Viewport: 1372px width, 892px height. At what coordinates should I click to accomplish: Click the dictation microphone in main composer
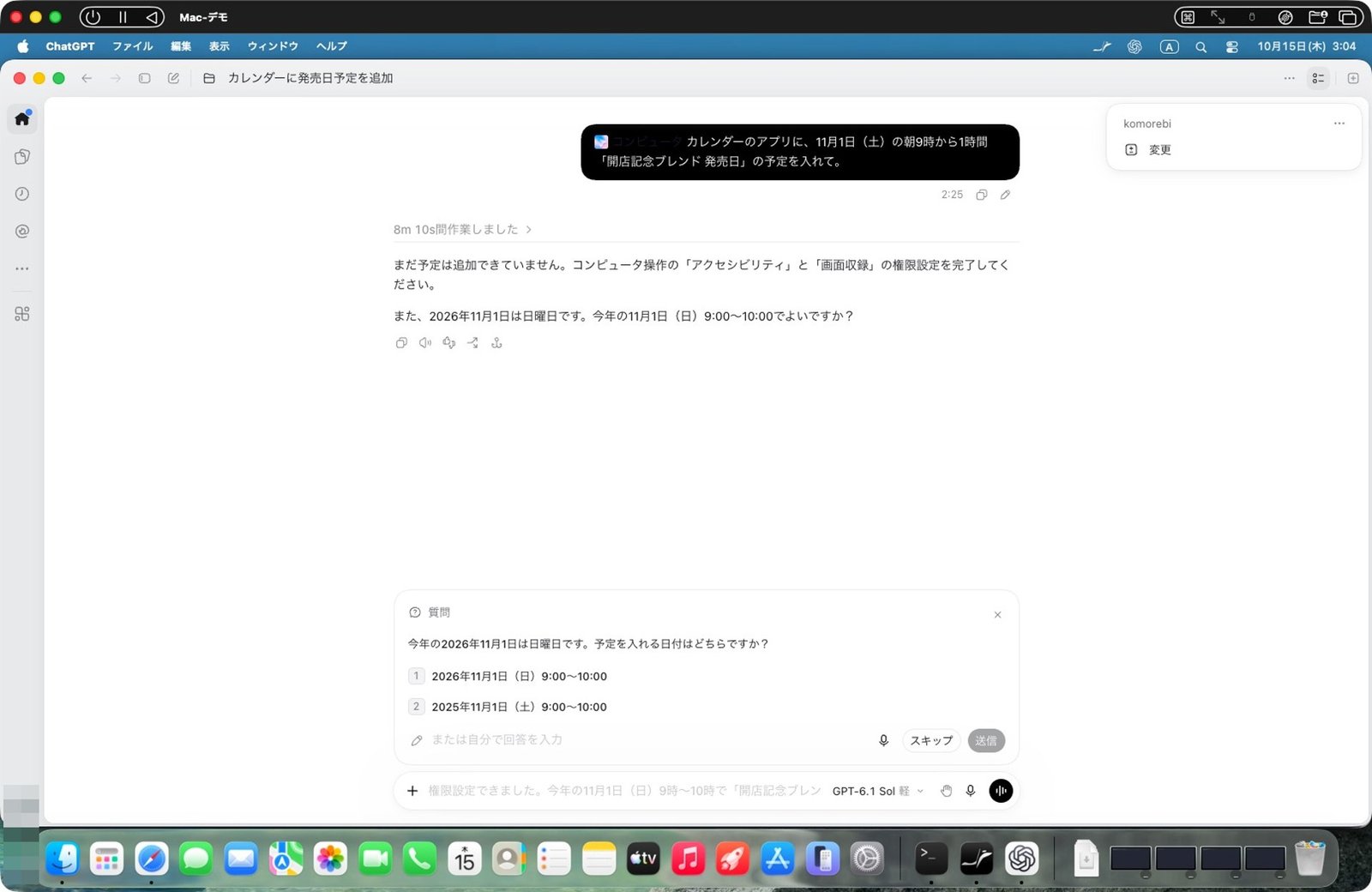point(971,791)
